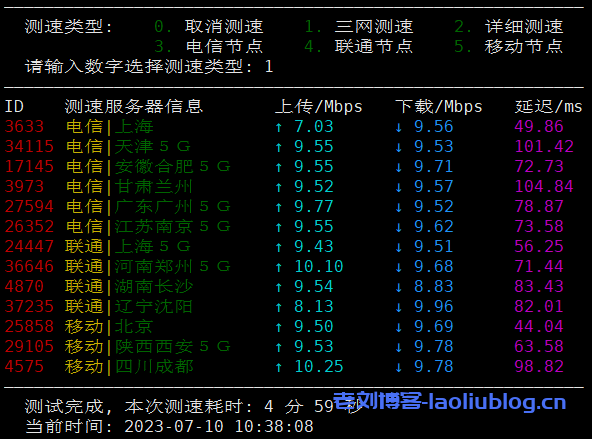The image size is (592, 439).
Task: Click the '测速类型:' label
Action: 69,26
